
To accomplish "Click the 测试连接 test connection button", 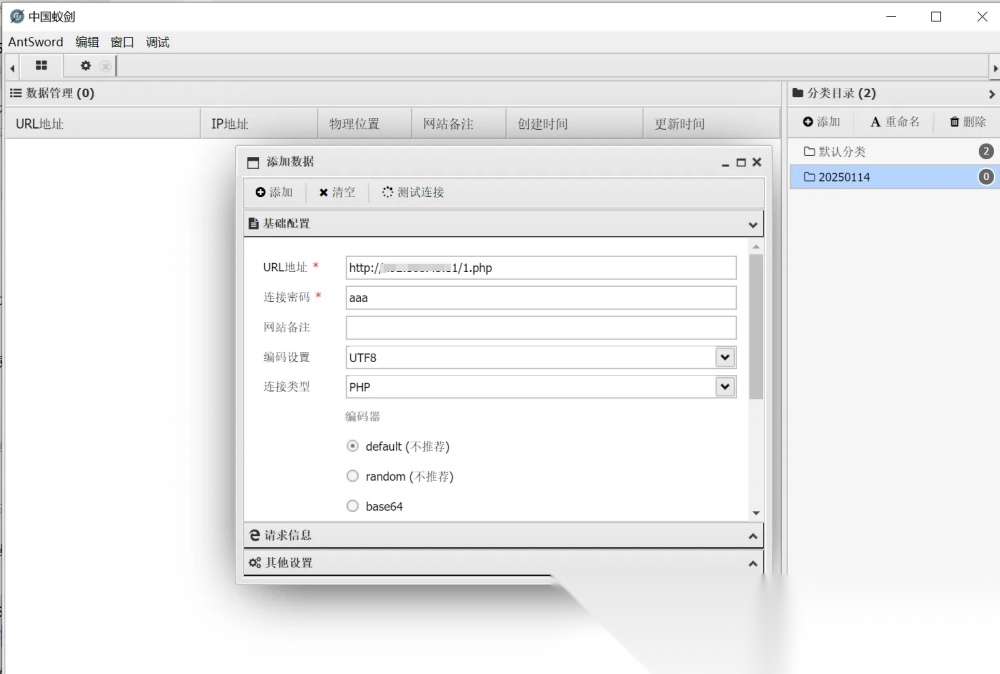I will click(413, 192).
